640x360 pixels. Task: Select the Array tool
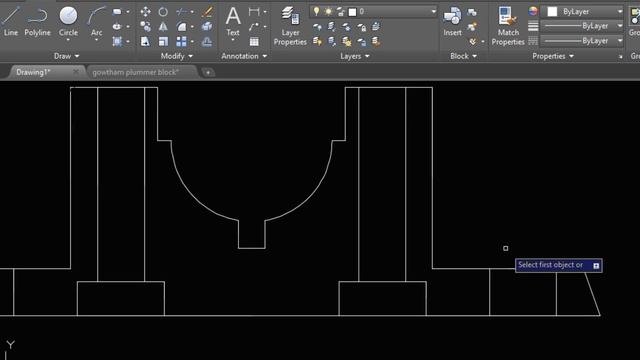[181, 41]
